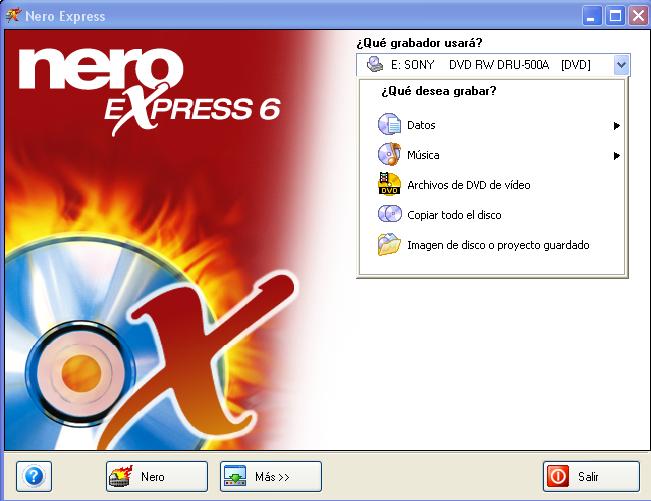The image size is (651, 501).
Task: Select the Copiar todo el disco option
Action: [x=454, y=215]
